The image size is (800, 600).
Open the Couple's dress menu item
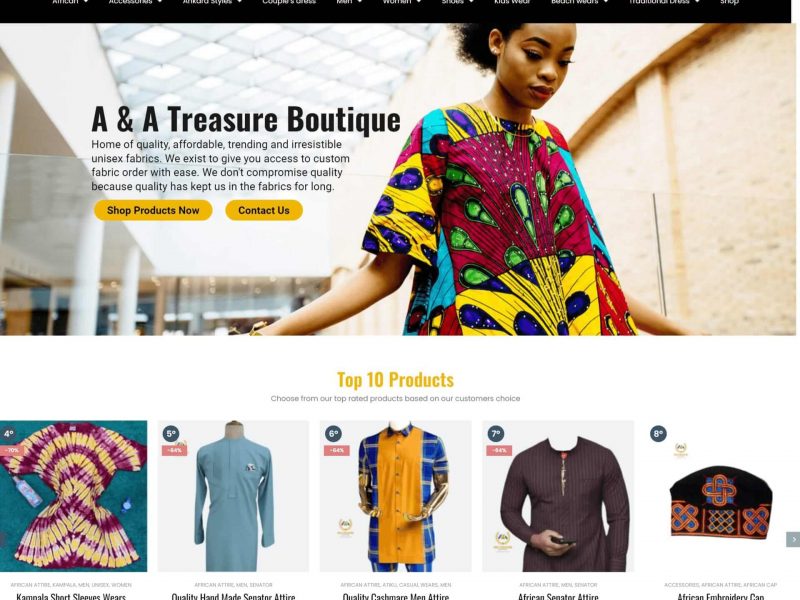289,2
